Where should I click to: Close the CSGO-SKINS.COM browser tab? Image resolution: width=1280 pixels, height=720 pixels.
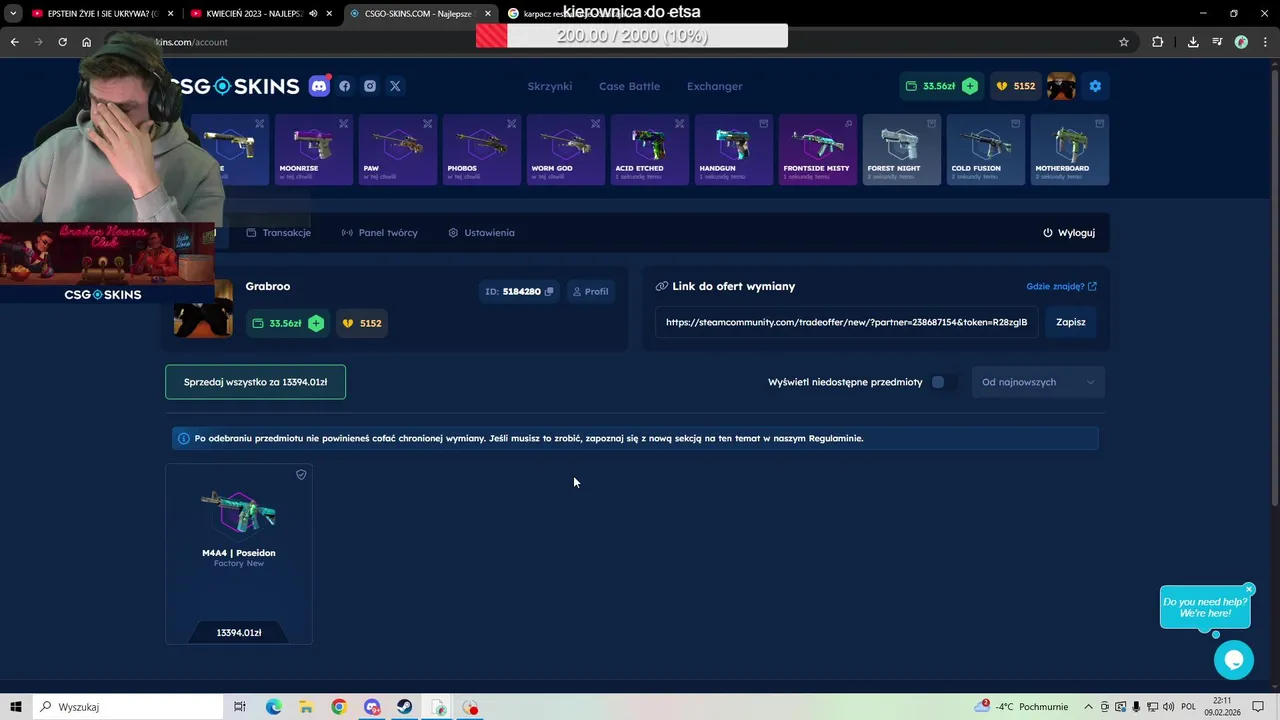488,14
